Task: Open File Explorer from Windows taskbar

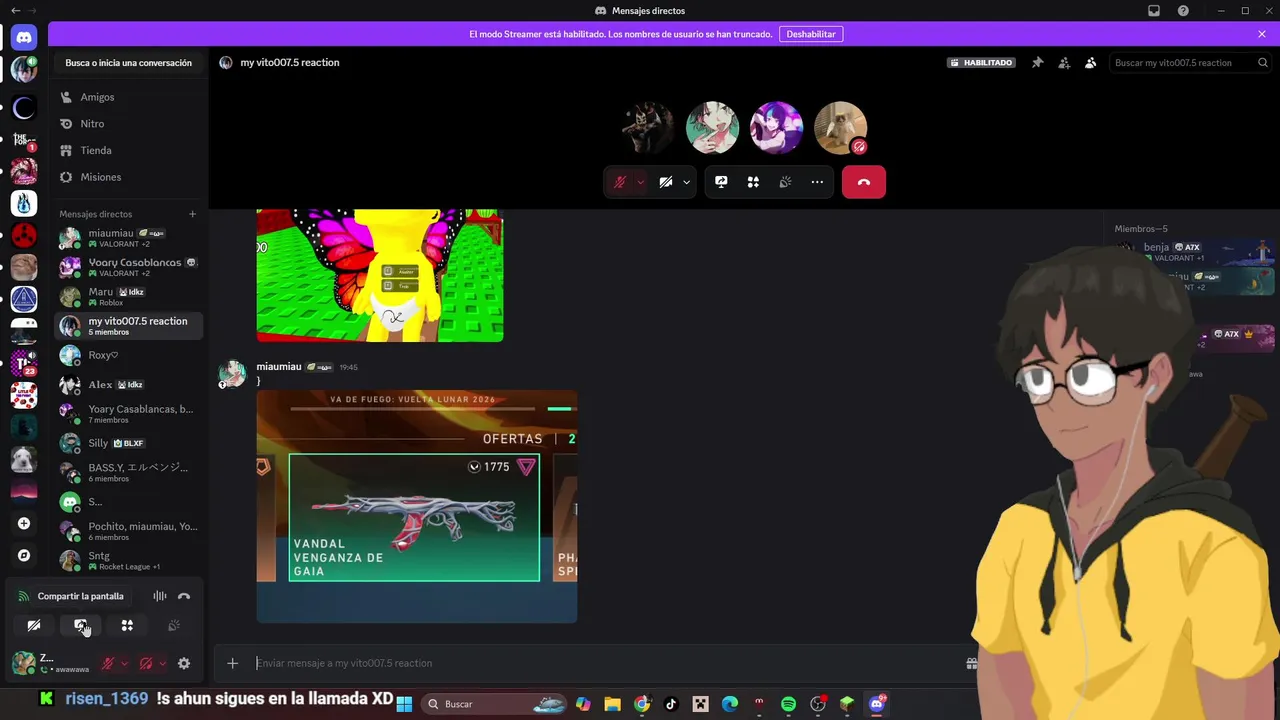Action: pos(612,704)
